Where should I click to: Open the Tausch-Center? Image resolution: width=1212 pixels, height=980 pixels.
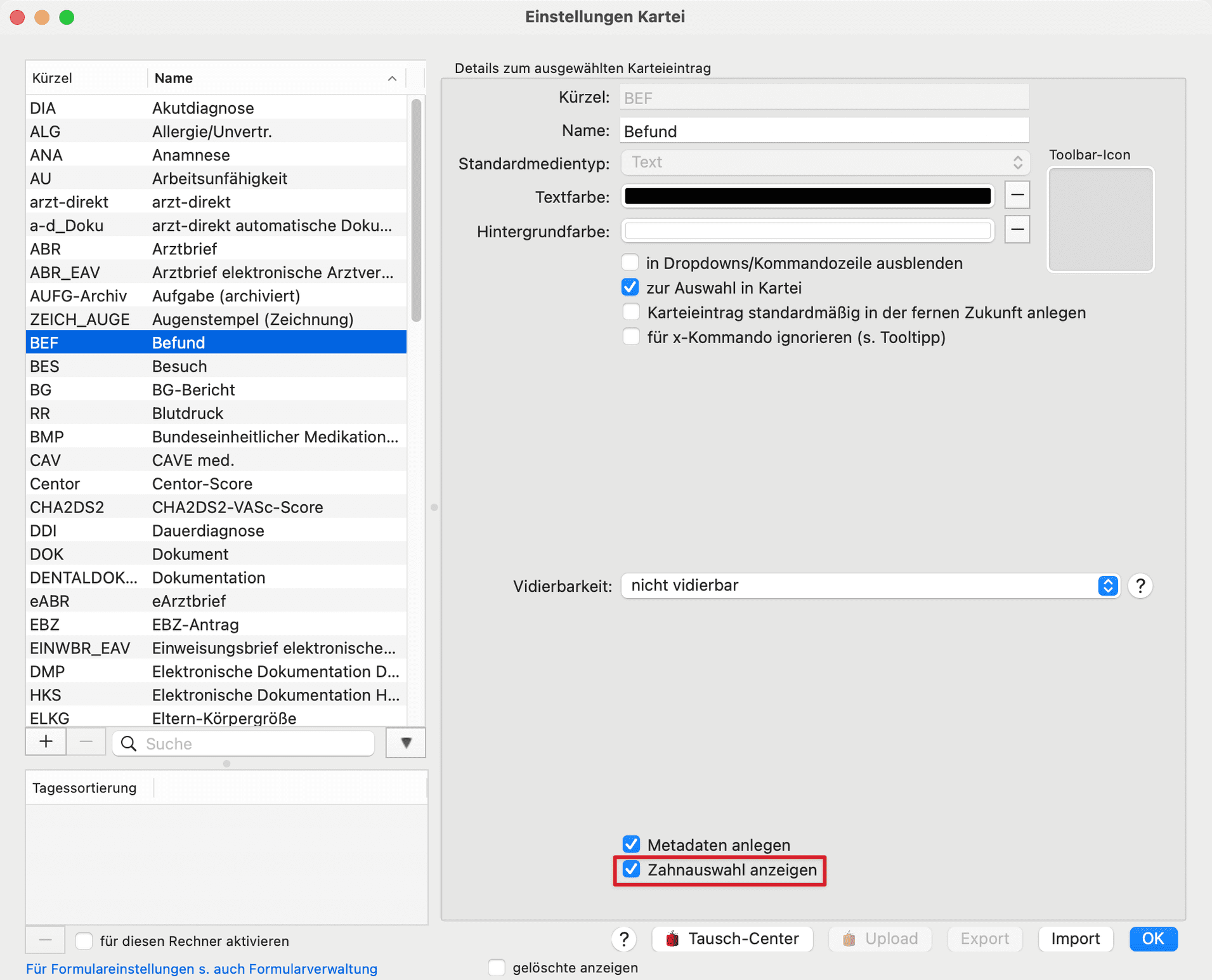pos(733,939)
